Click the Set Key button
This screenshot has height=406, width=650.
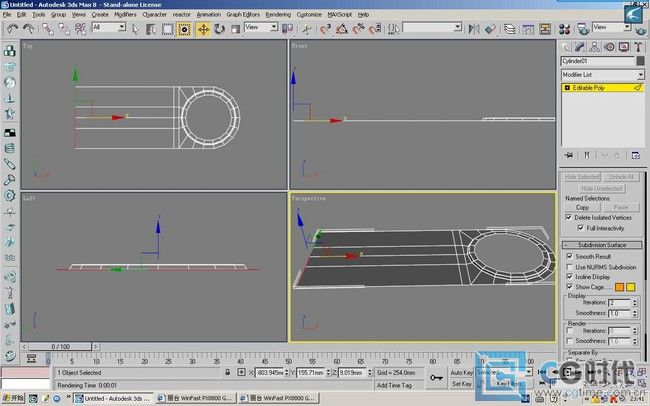click(461, 384)
